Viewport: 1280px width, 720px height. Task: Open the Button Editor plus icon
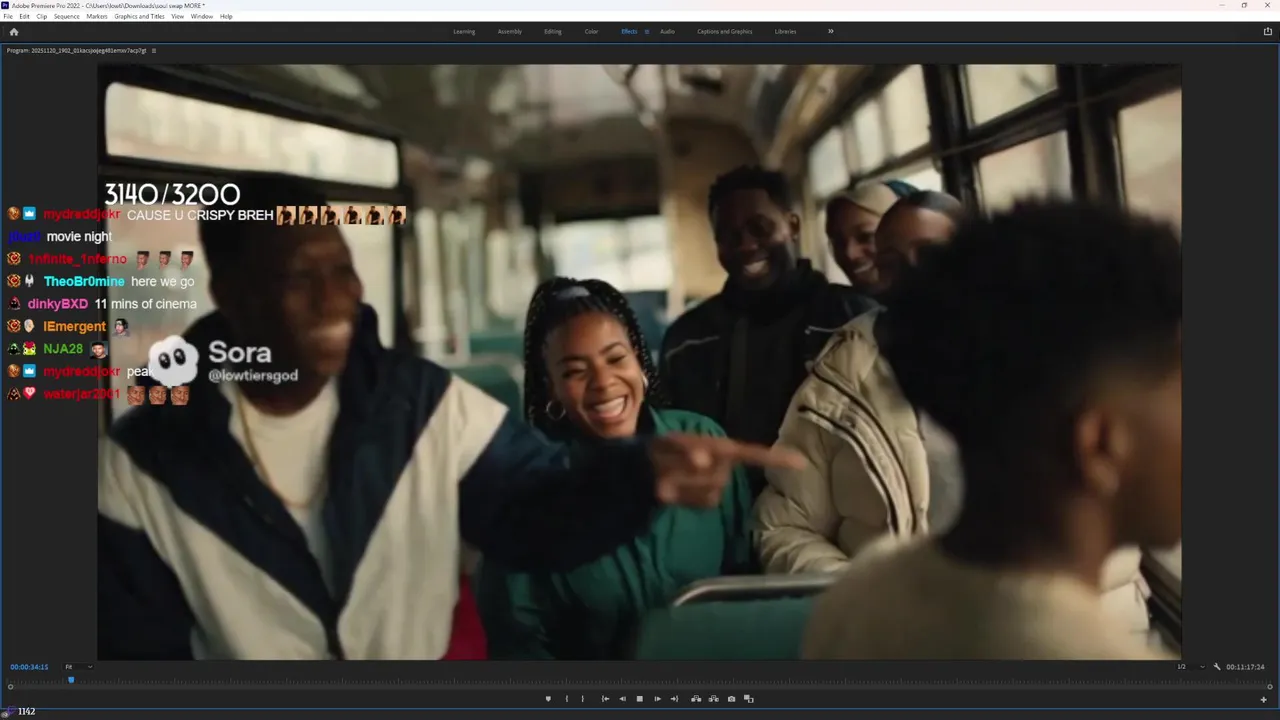coord(1263,699)
